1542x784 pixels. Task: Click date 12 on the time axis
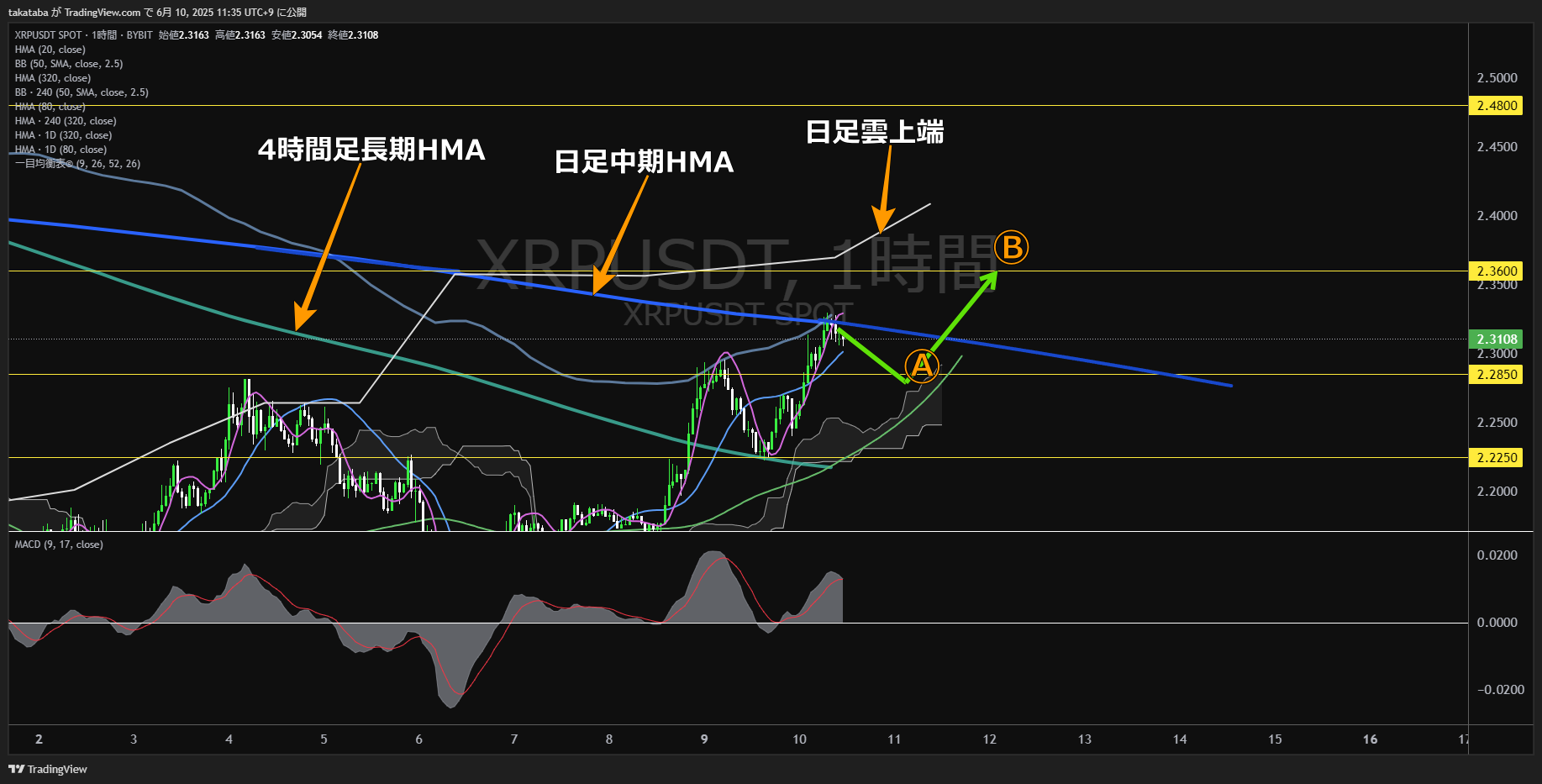point(989,739)
